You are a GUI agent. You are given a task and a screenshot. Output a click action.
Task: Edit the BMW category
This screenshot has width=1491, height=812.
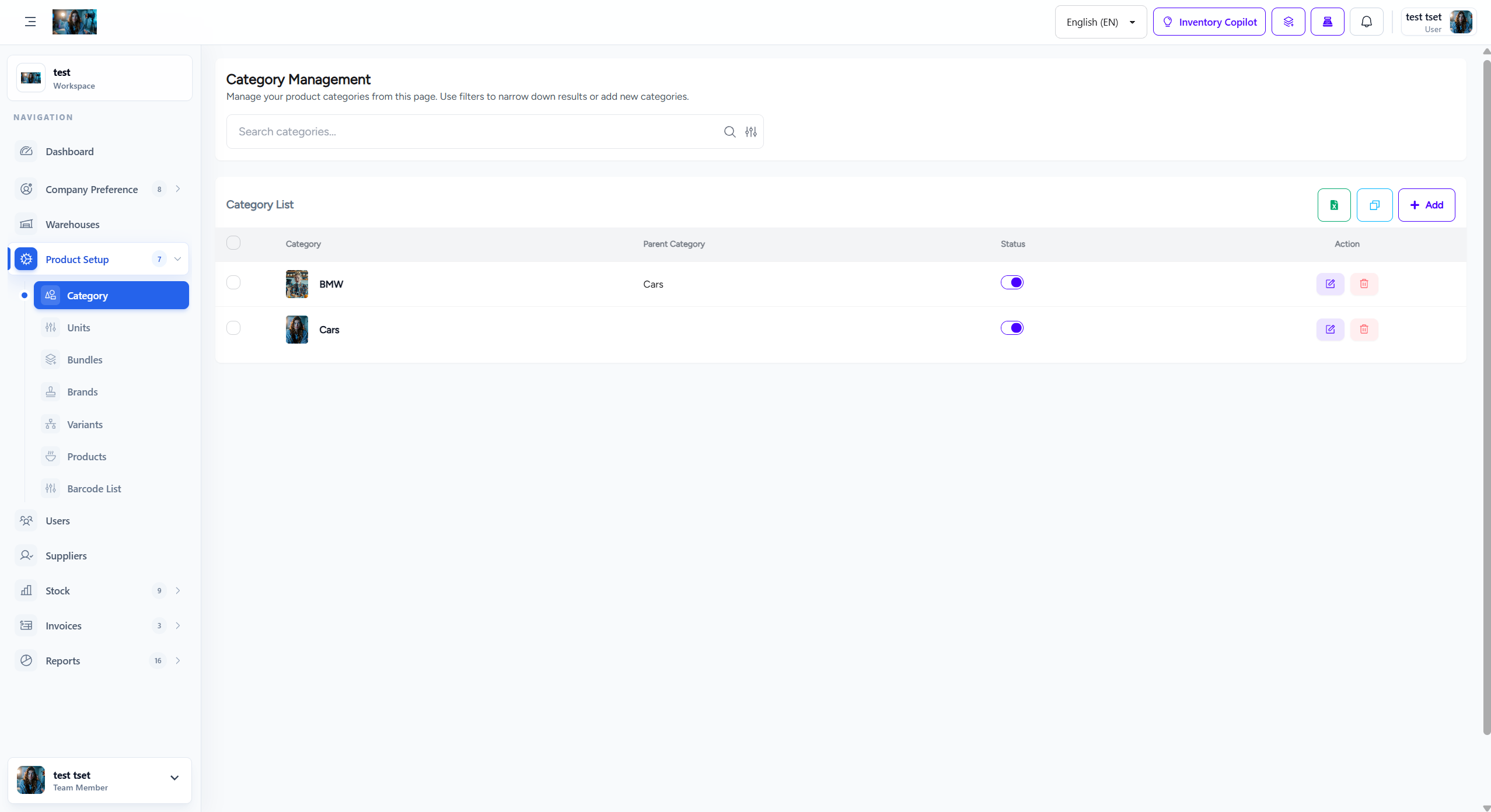1331,284
